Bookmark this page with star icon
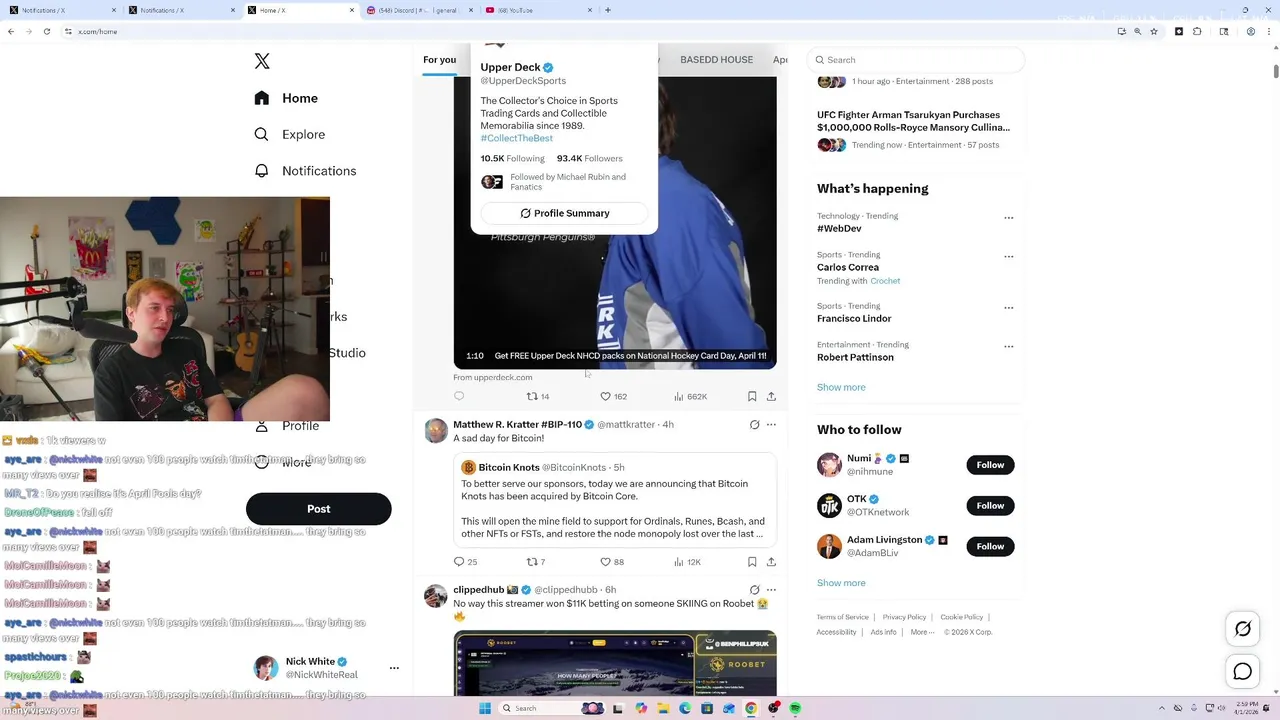Screen dimensions: 1280x720 [x=1154, y=31]
